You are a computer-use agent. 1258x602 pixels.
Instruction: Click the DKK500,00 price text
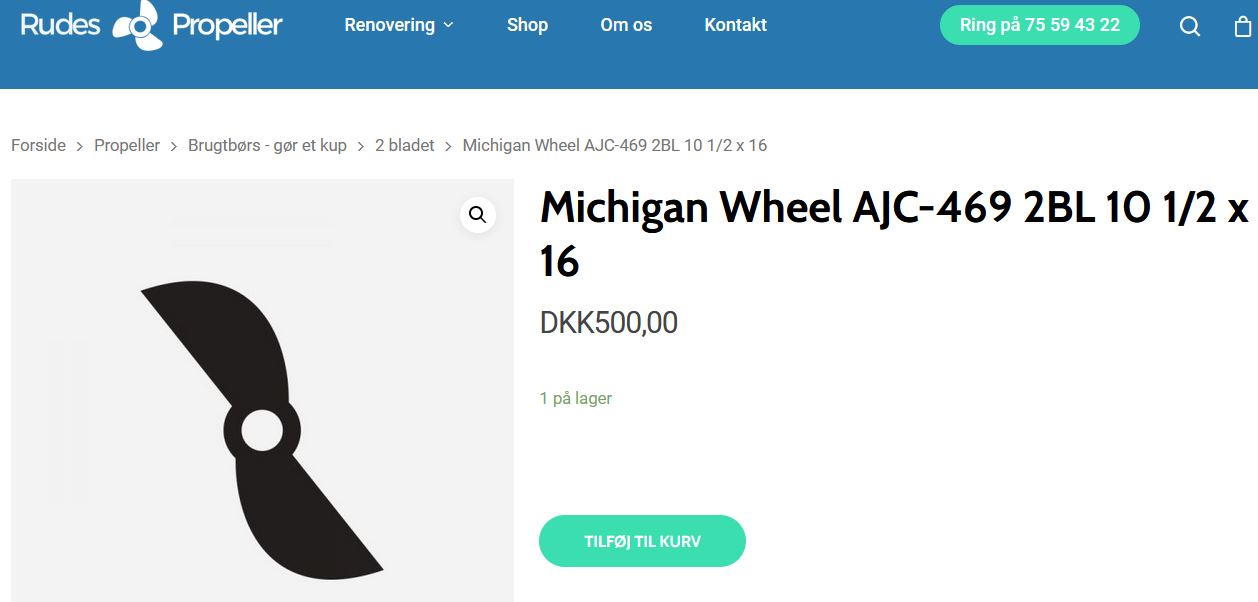point(609,323)
